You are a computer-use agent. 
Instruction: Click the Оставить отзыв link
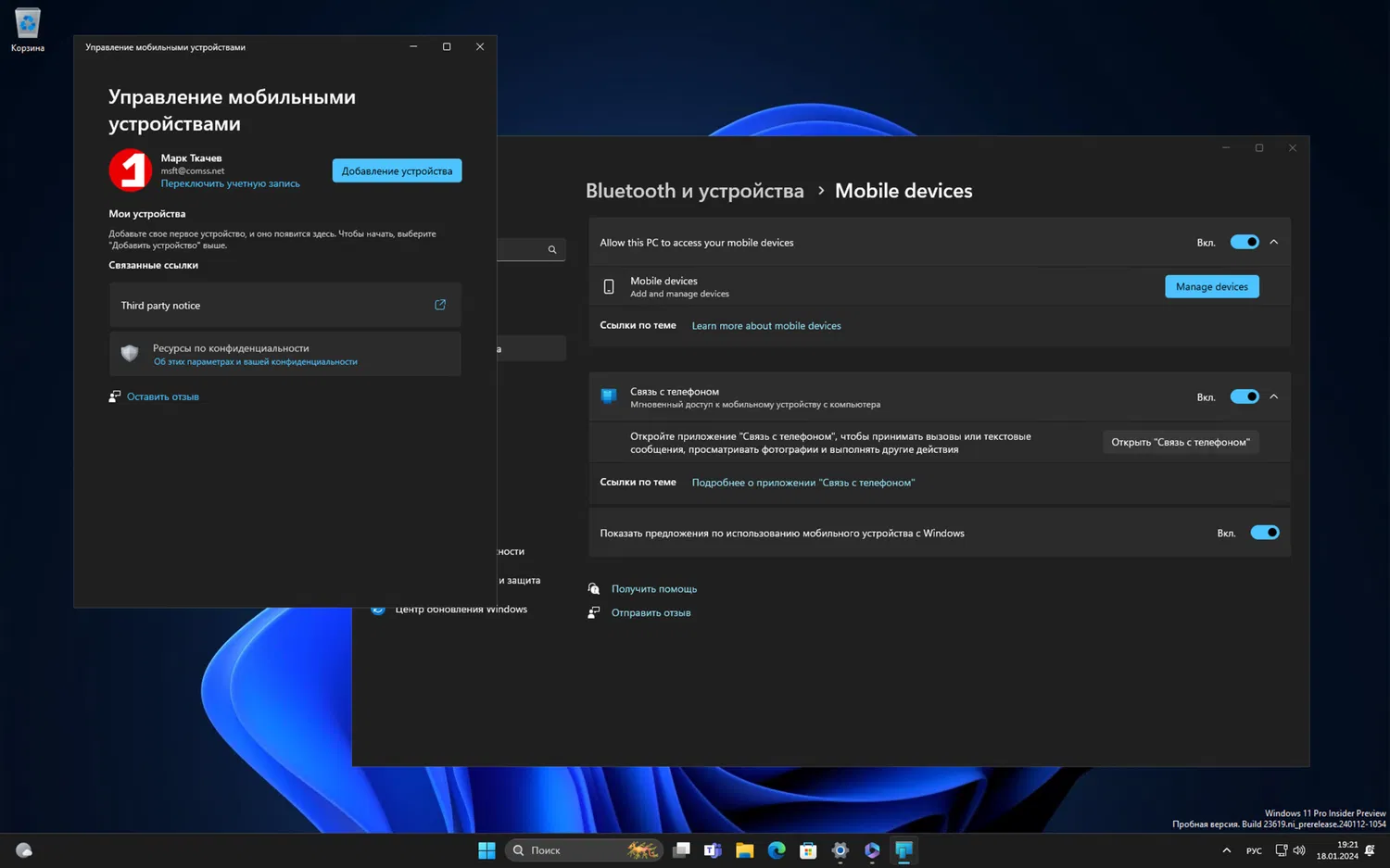[x=163, y=396]
